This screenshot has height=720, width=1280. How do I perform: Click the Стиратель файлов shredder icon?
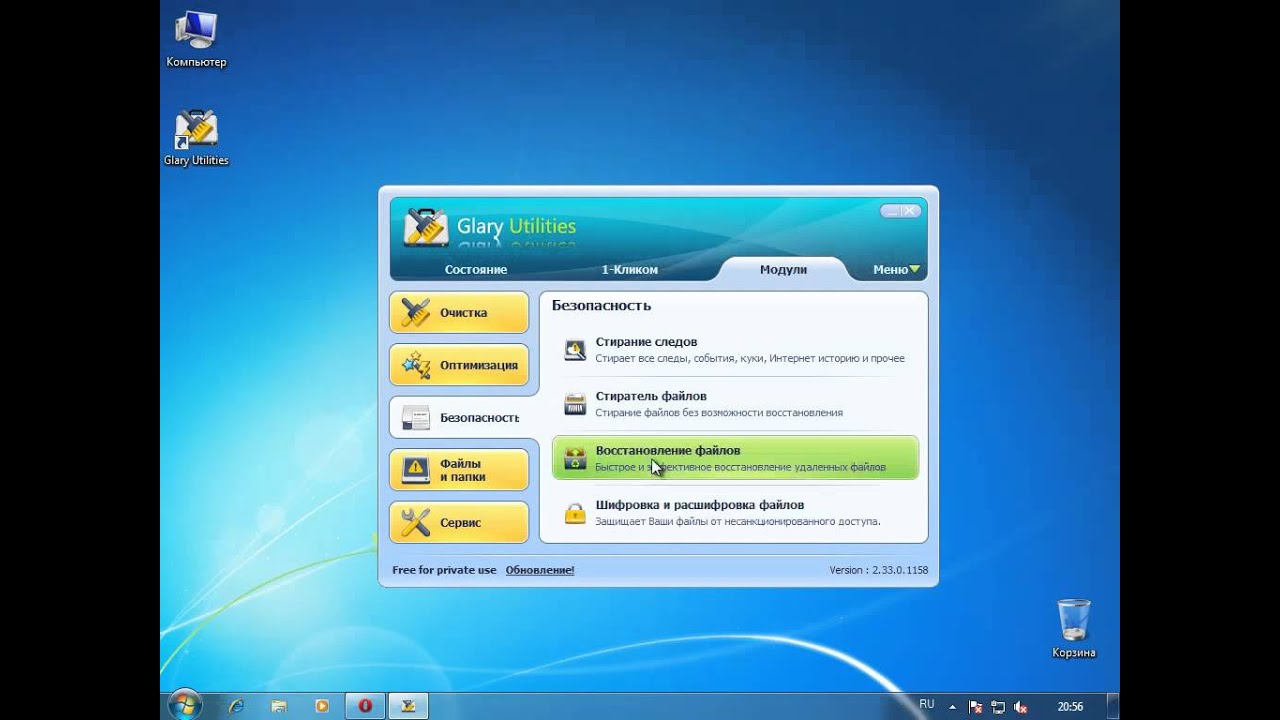point(575,404)
